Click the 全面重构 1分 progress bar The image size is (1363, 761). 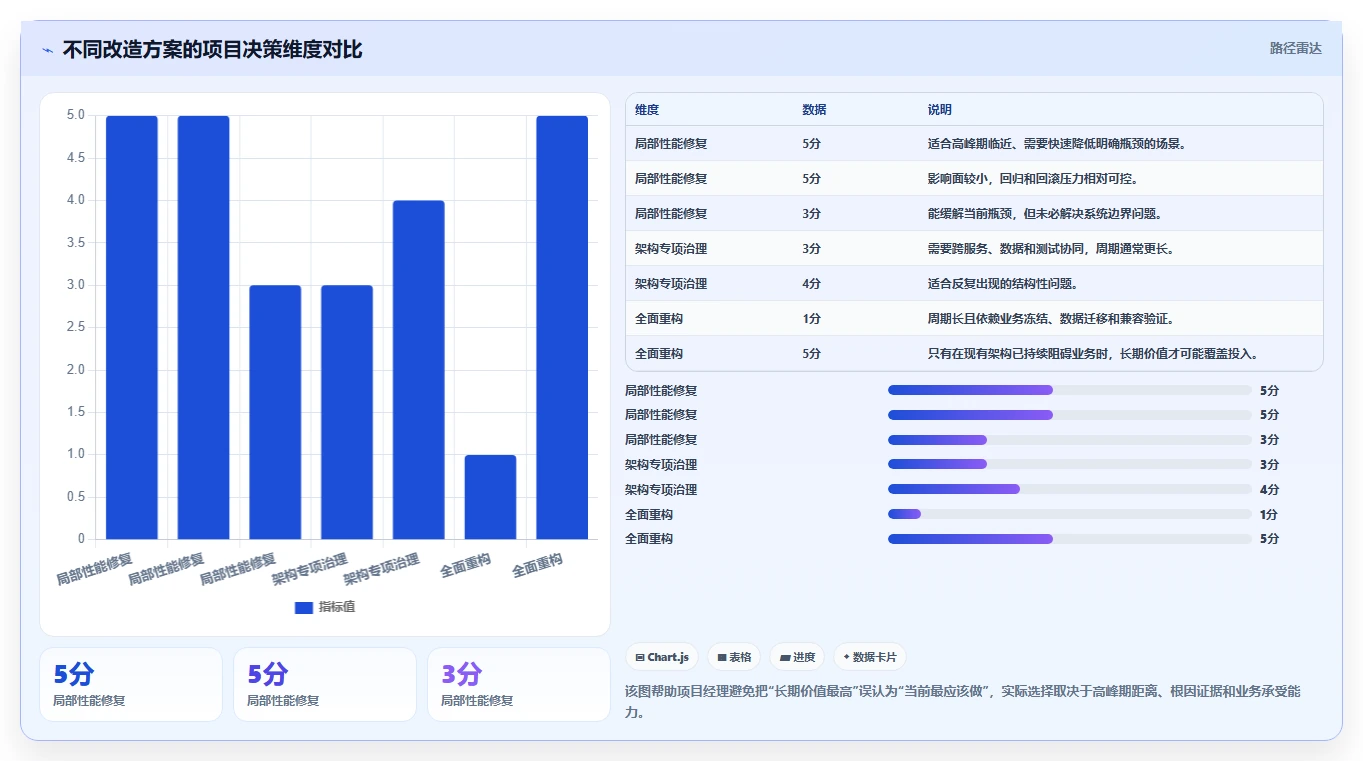tap(1070, 514)
